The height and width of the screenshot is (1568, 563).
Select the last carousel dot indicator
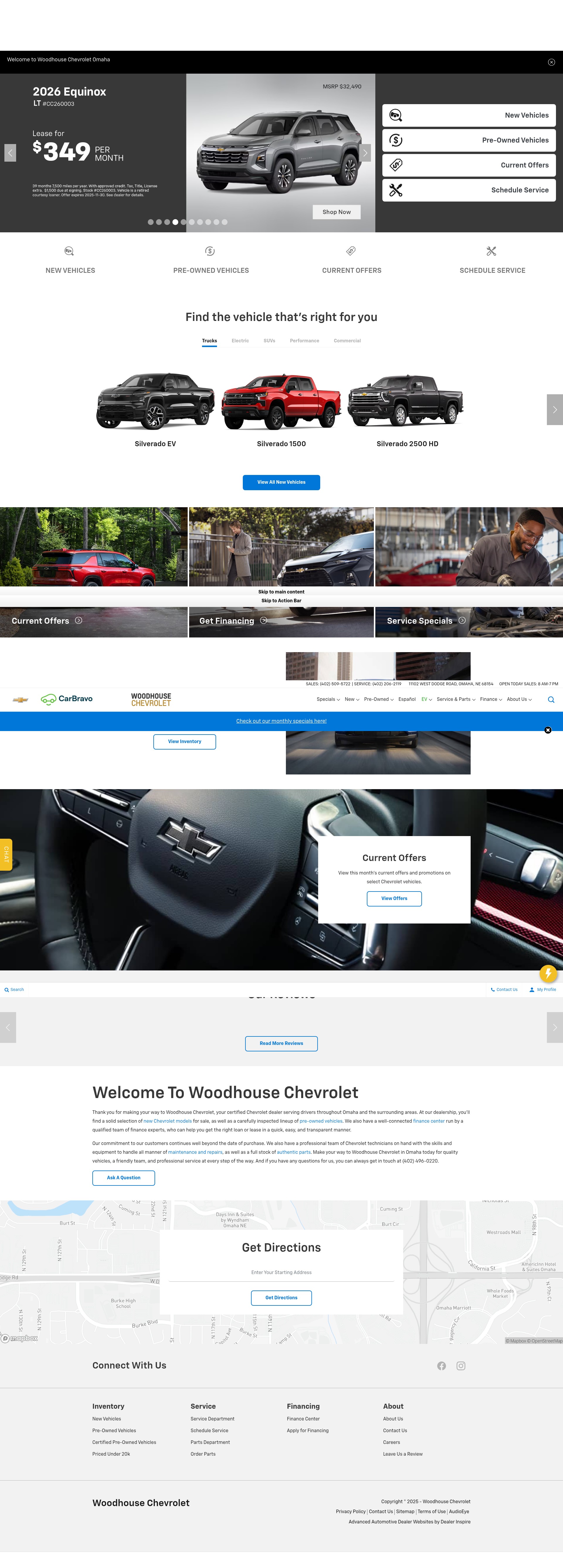coord(225,222)
